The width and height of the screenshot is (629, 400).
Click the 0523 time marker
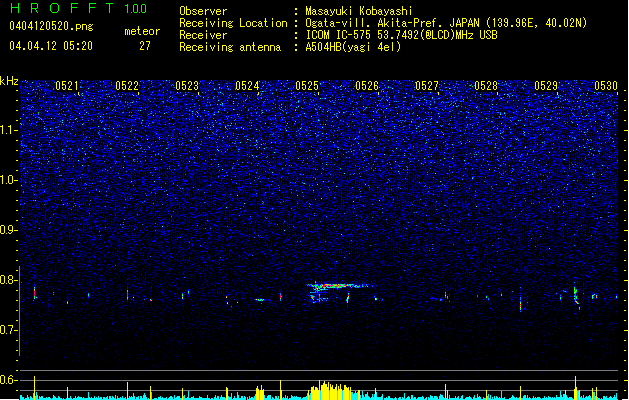(x=187, y=86)
